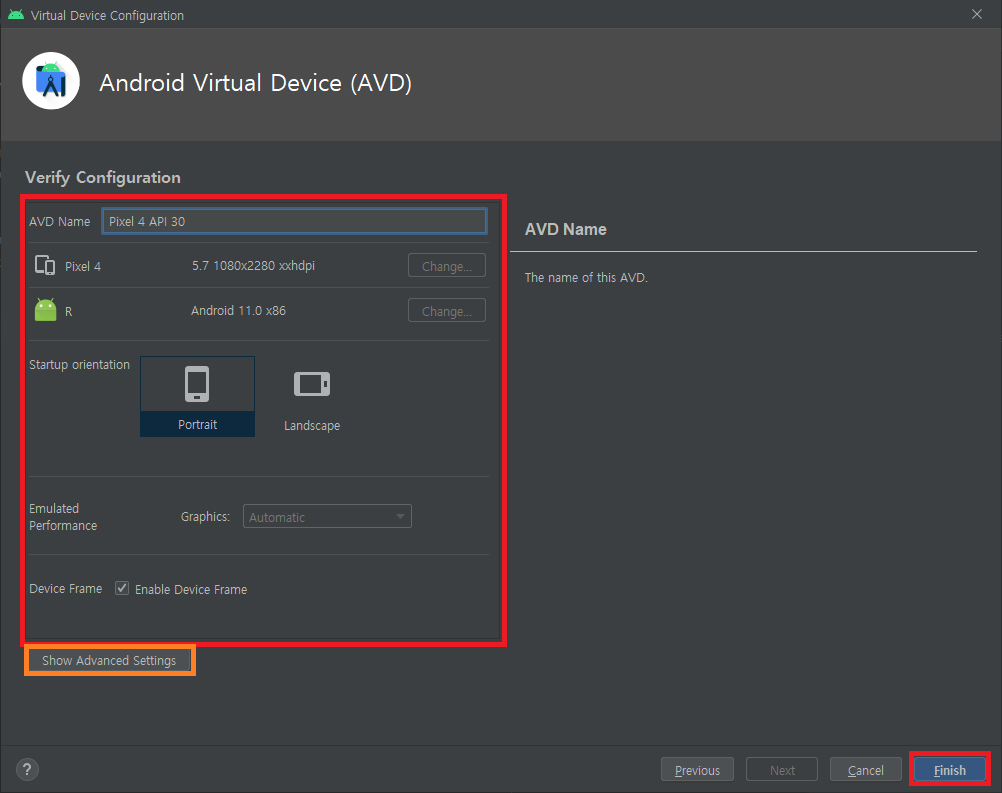The width and height of the screenshot is (1002, 793).
Task: Cancel the AVD configuration
Action: [x=866, y=769]
